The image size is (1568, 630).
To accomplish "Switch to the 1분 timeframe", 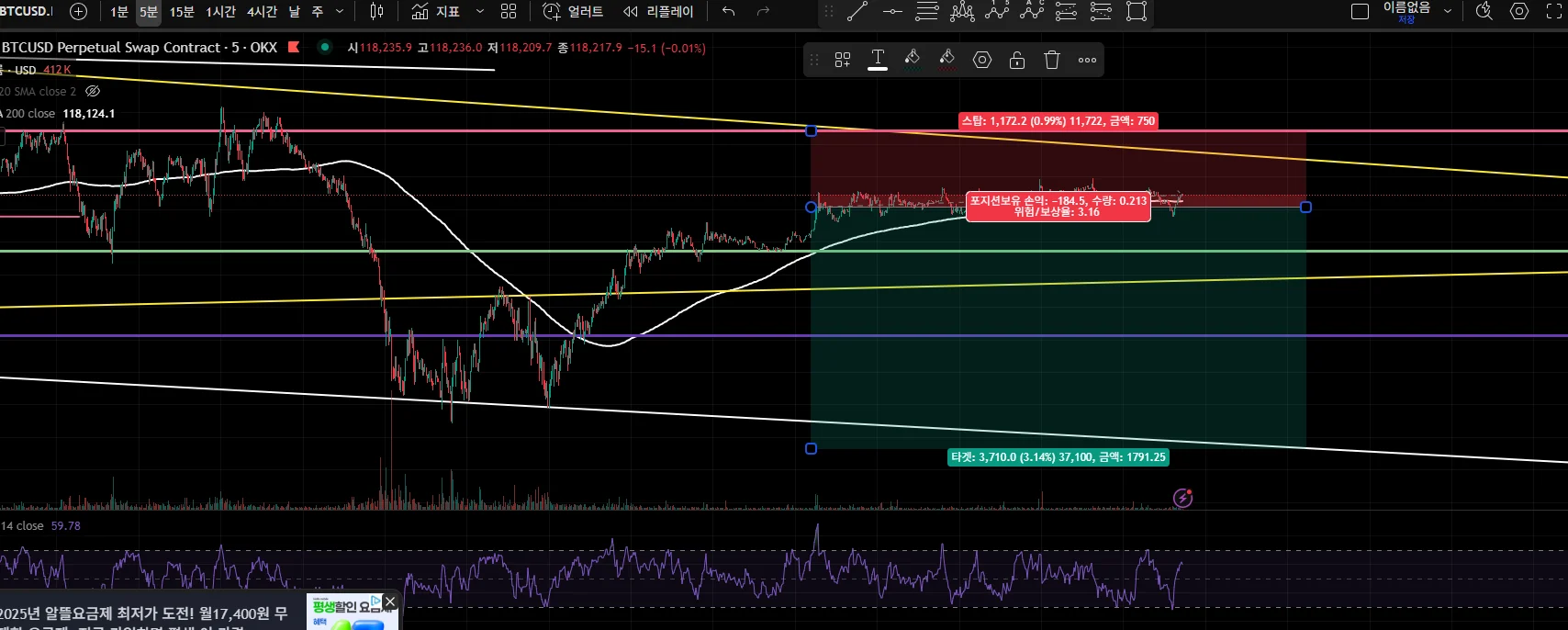I will pos(119,11).
